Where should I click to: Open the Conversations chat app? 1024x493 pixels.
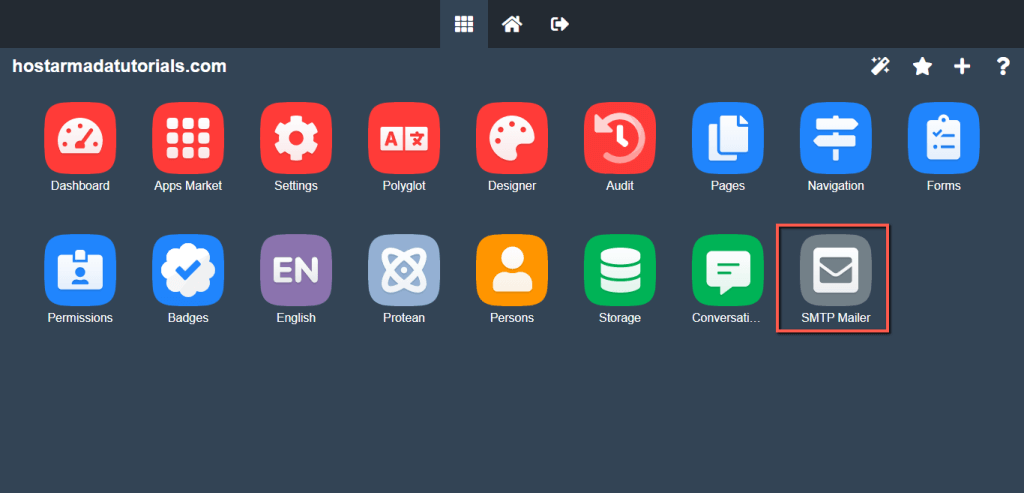tap(728, 270)
